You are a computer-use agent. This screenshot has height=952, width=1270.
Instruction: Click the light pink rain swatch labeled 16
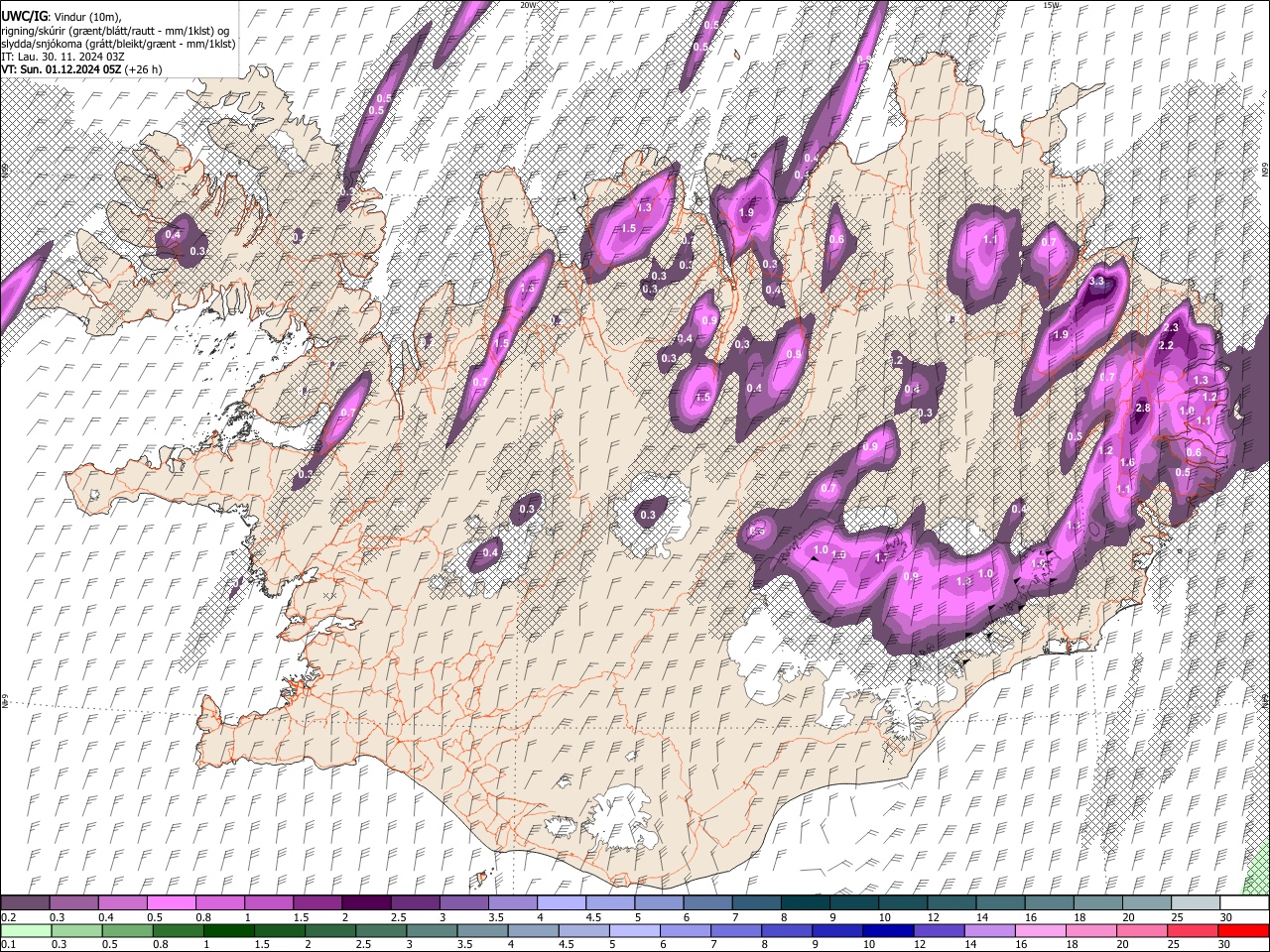tap(1041, 930)
